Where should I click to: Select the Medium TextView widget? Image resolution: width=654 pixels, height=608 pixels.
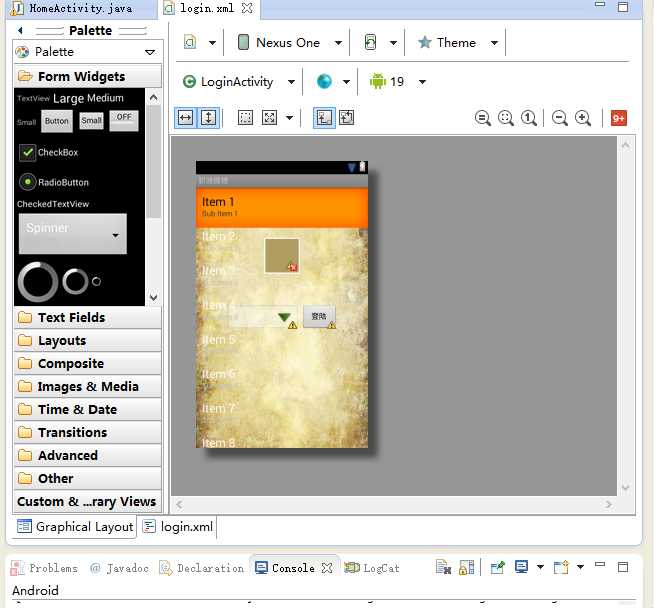click(106, 98)
